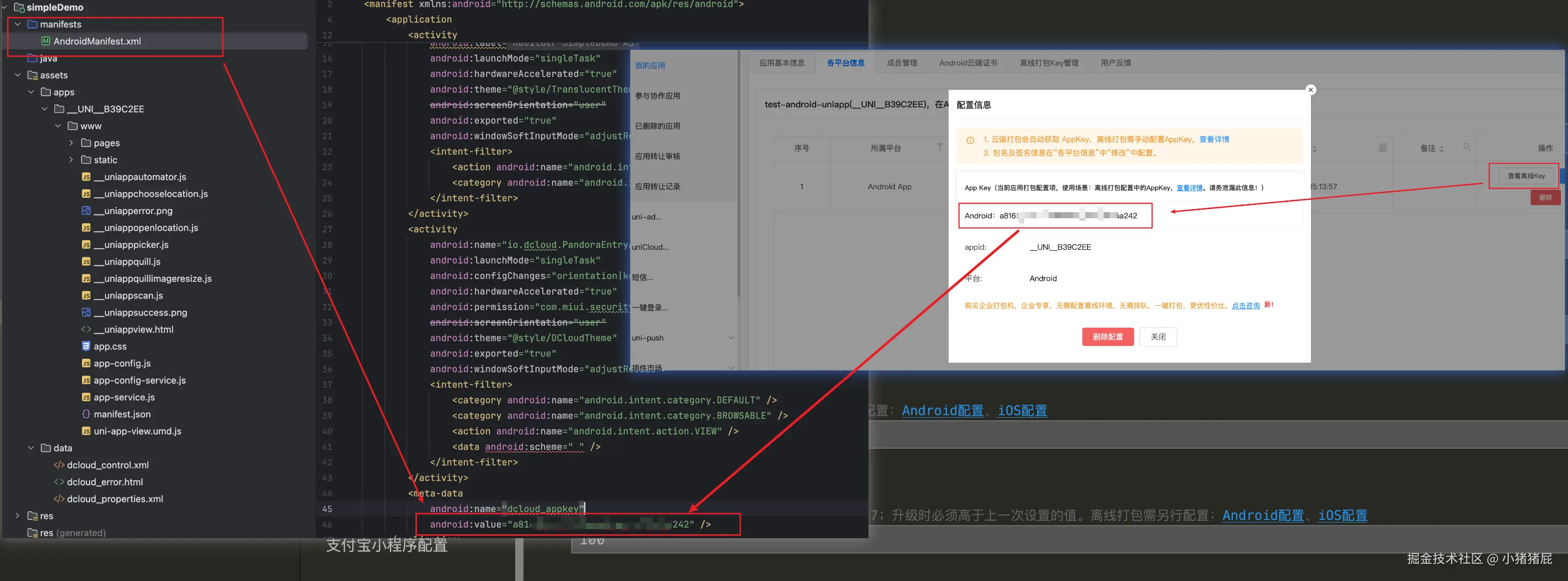Switch to the 成员管理 tab

pos(902,62)
